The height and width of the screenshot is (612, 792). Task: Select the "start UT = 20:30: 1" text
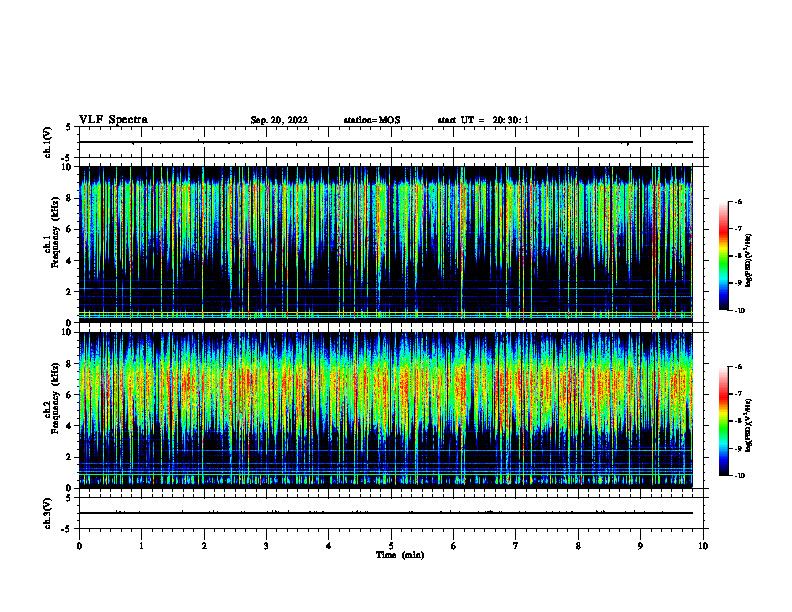tap(483, 120)
